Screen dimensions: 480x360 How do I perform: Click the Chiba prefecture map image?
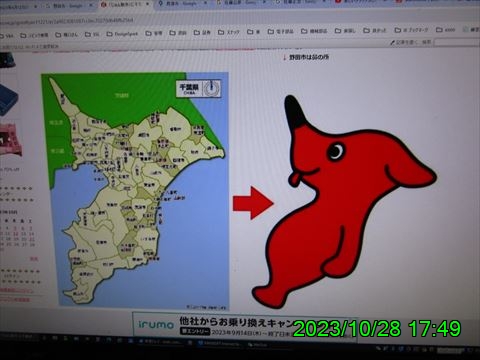click(135, 191)
